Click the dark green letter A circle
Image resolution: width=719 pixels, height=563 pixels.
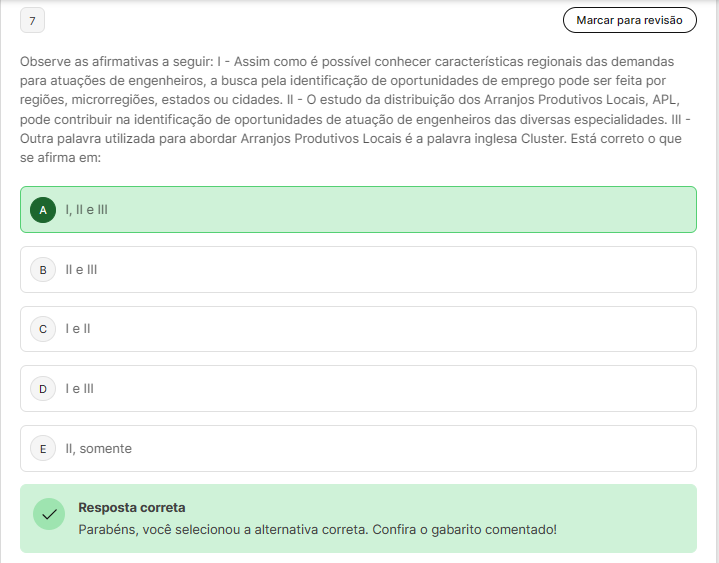(43, 210)
